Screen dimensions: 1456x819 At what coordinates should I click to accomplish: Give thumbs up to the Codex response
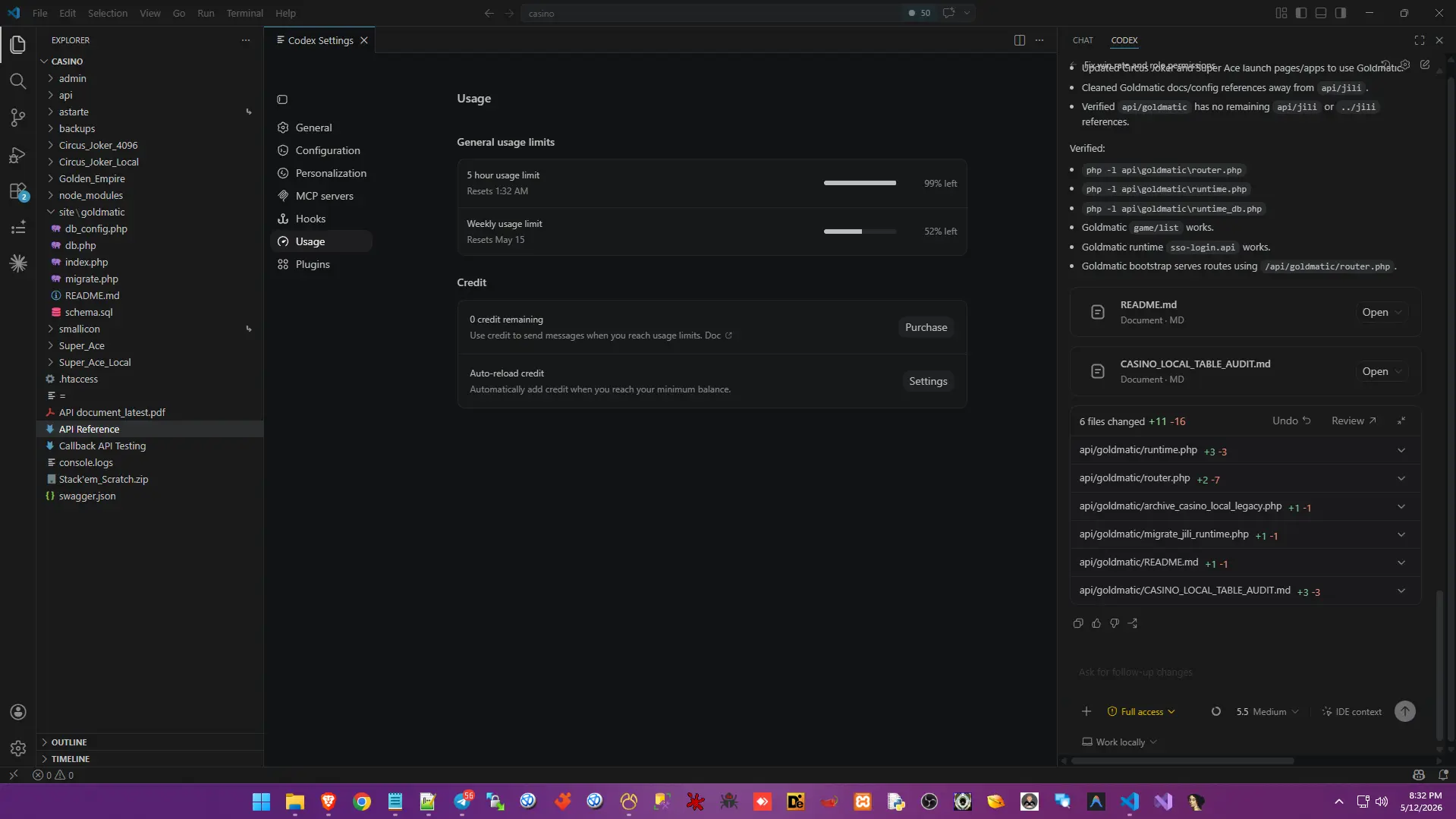point(1096,623)
